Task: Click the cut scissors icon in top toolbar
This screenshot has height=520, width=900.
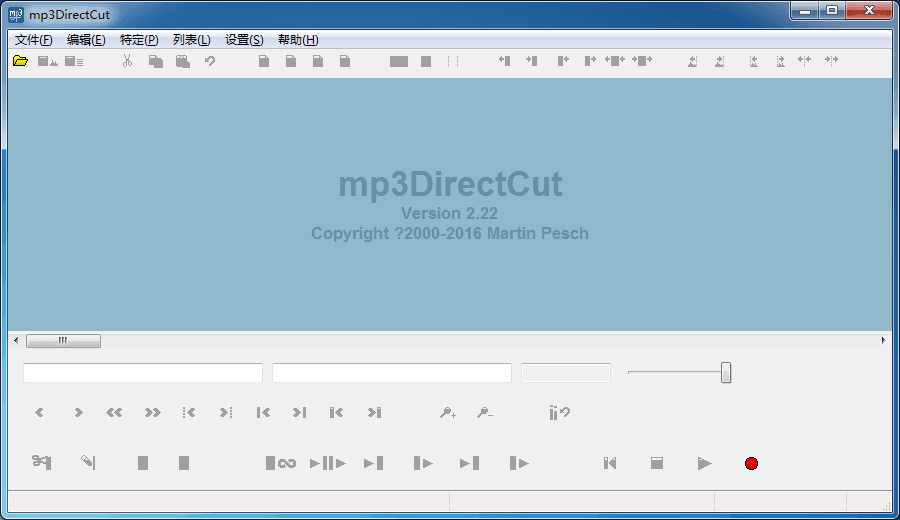Action: pyautogui.click(x=127, y=61)
